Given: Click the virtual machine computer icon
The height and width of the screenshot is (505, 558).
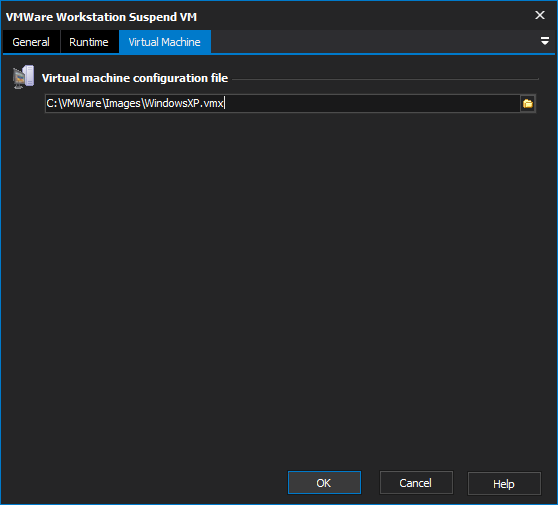Looking at the screenshot, I should (x=23, y=77).
